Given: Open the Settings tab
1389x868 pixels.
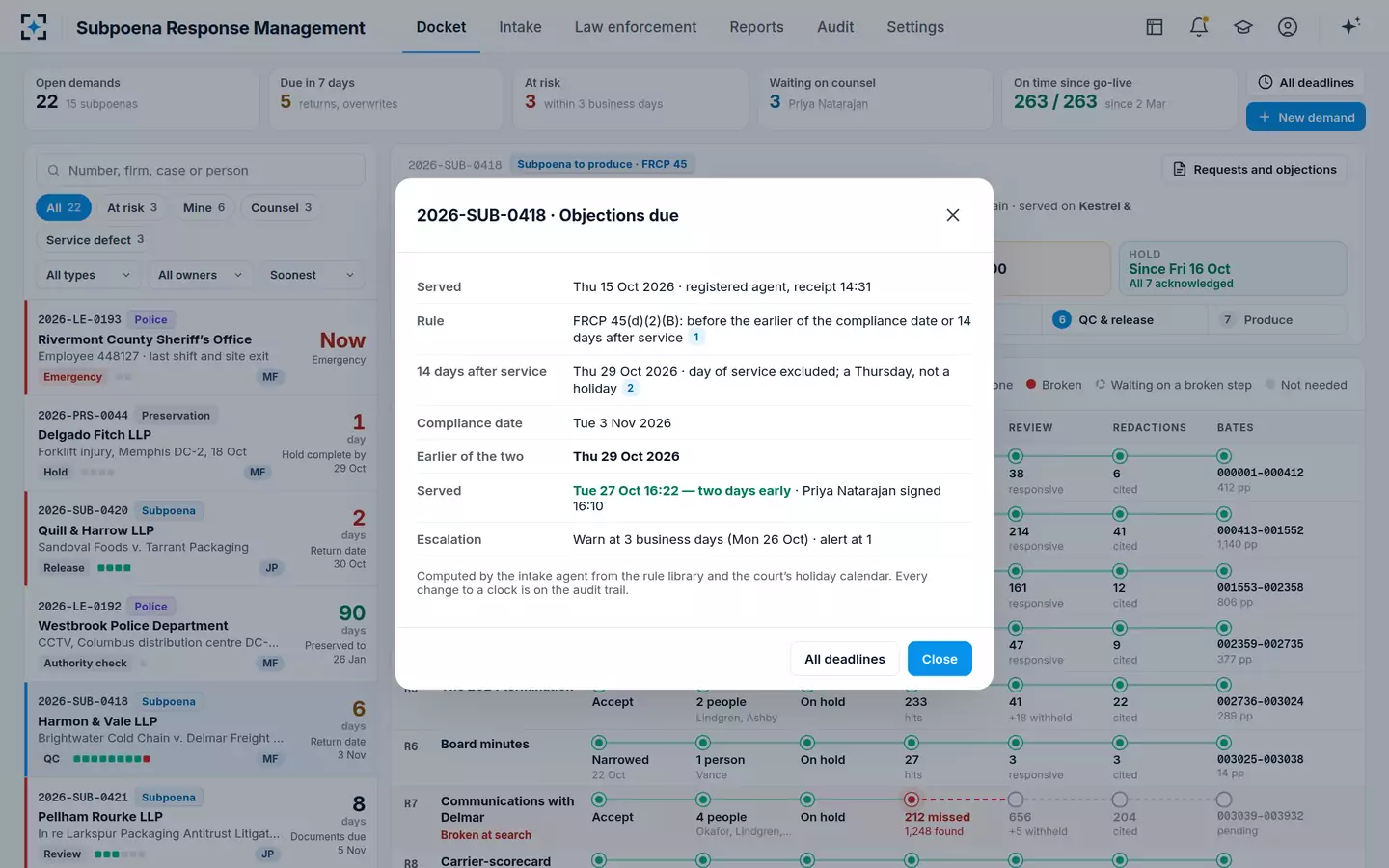Looking at the screenshot, I should pyautogui.click(x=915, y=27).
